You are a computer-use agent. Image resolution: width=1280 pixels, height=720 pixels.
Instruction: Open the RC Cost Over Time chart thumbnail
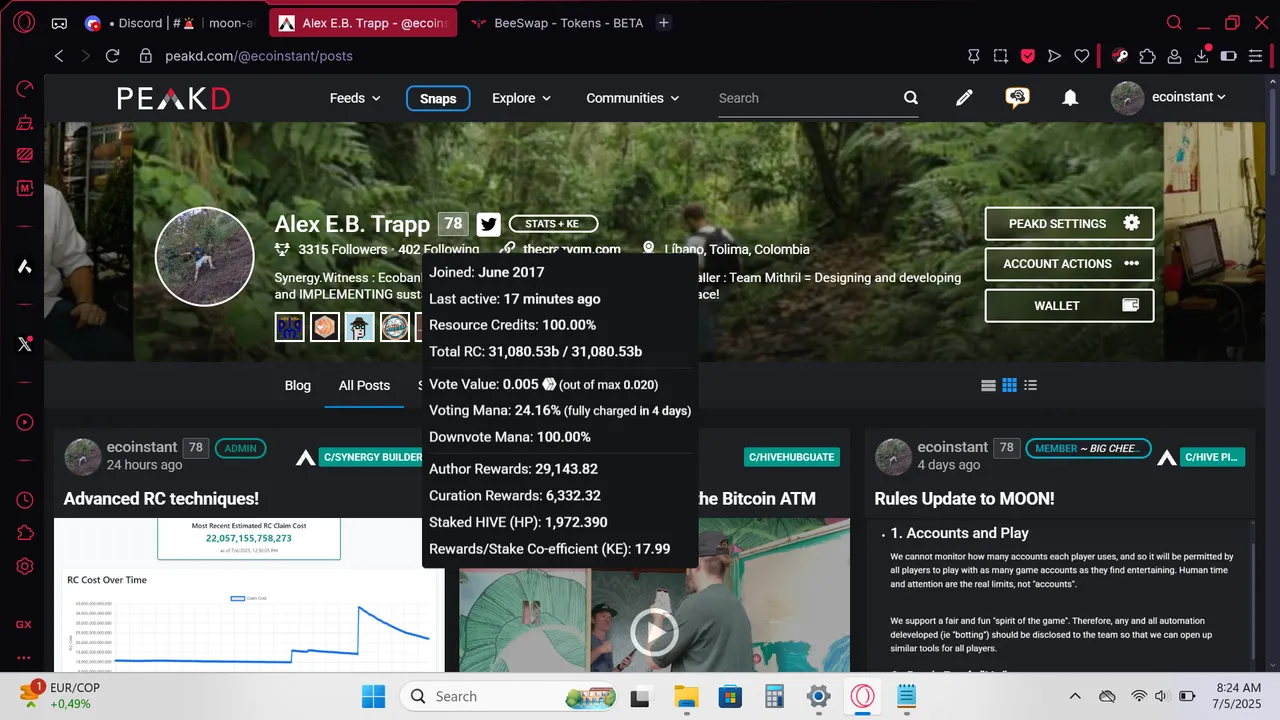point(249,595)
